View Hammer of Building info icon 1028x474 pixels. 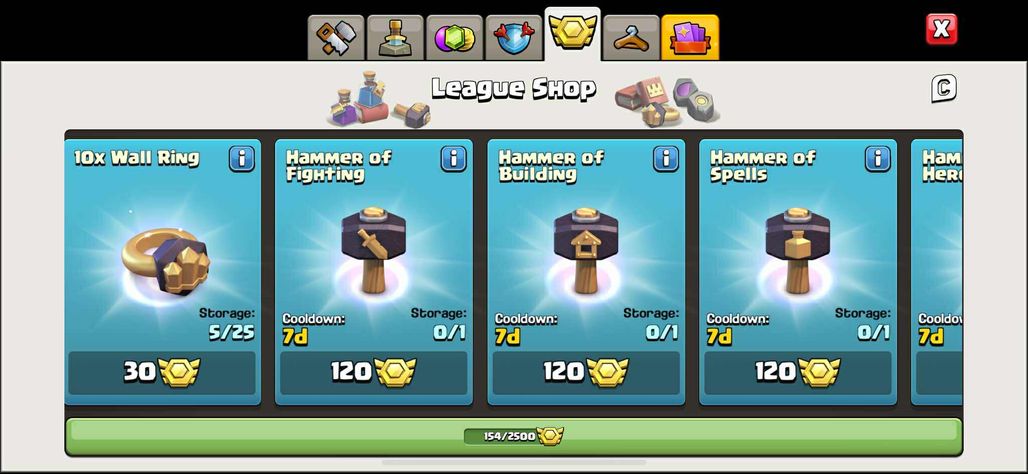[665, 159]
